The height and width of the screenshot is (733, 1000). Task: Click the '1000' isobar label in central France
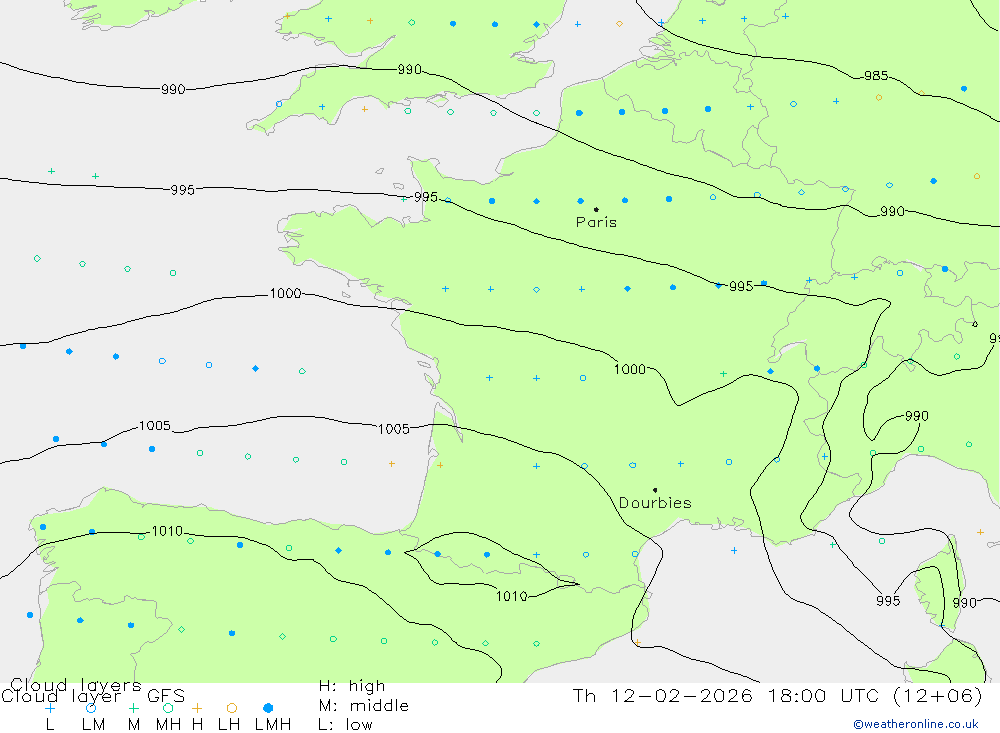click(x=629, y=369)
